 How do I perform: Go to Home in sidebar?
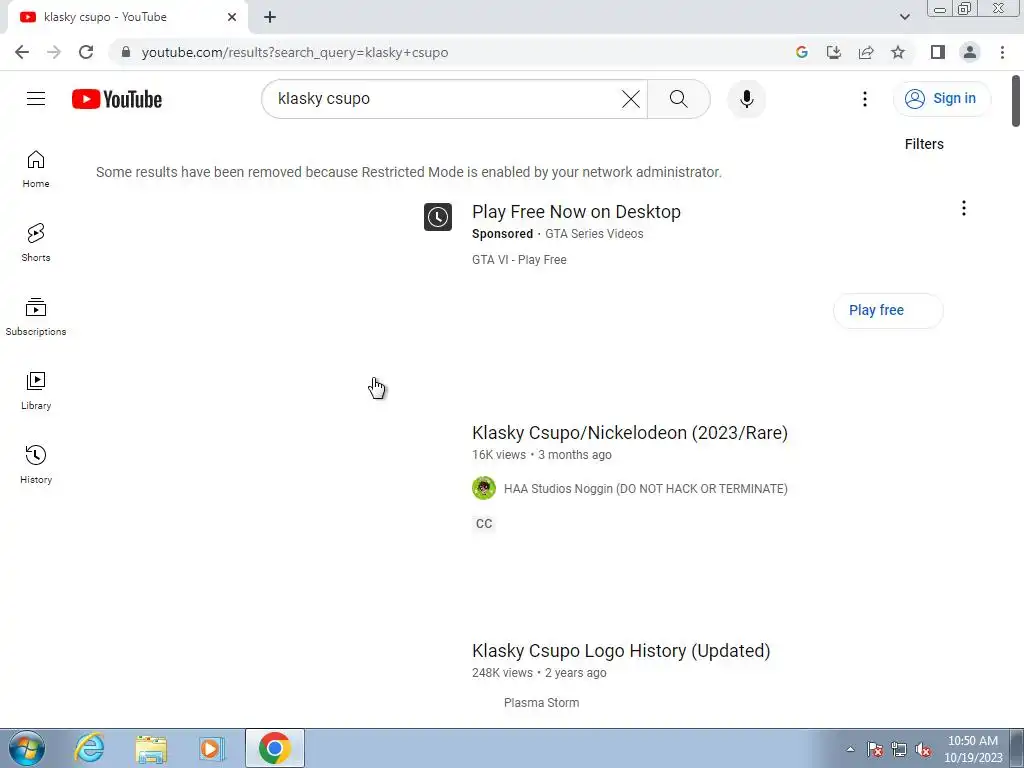pos(36,169)
